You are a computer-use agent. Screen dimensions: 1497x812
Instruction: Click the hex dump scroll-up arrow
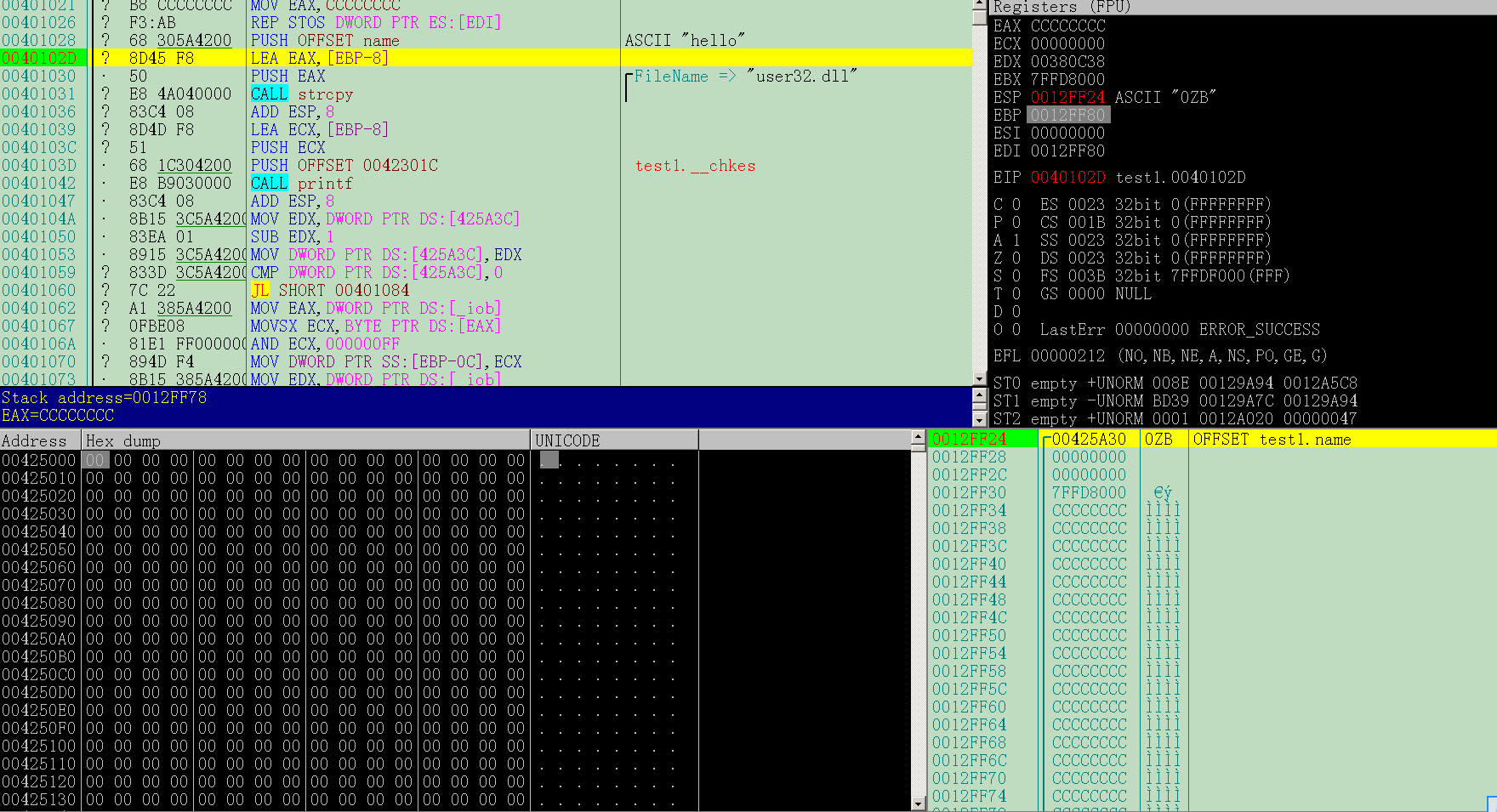(918, 438)
